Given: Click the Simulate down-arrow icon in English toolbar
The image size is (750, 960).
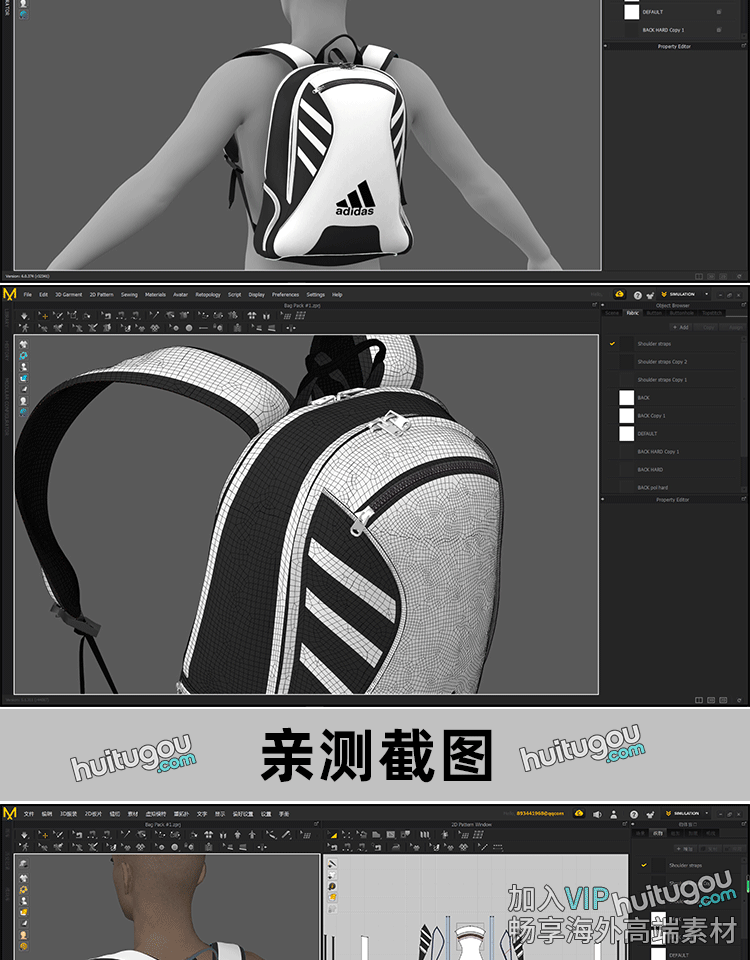Looking at the screenshot, I should pos(24,316).
